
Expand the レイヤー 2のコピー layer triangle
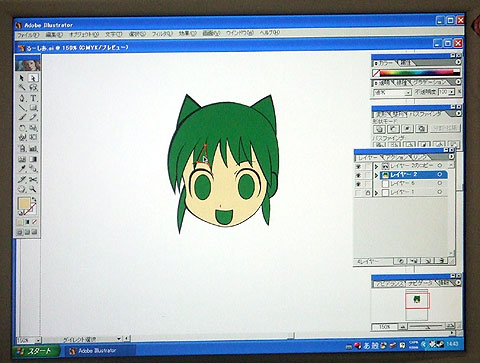coord(376,166)
